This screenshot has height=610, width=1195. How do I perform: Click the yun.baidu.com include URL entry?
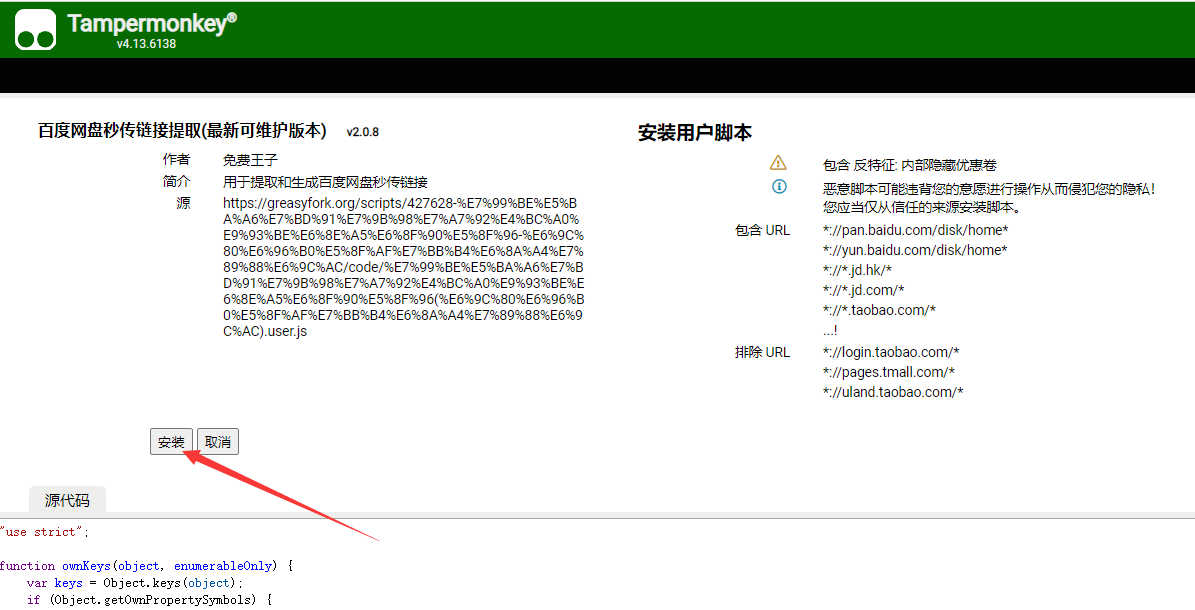[x=914, y=250]
